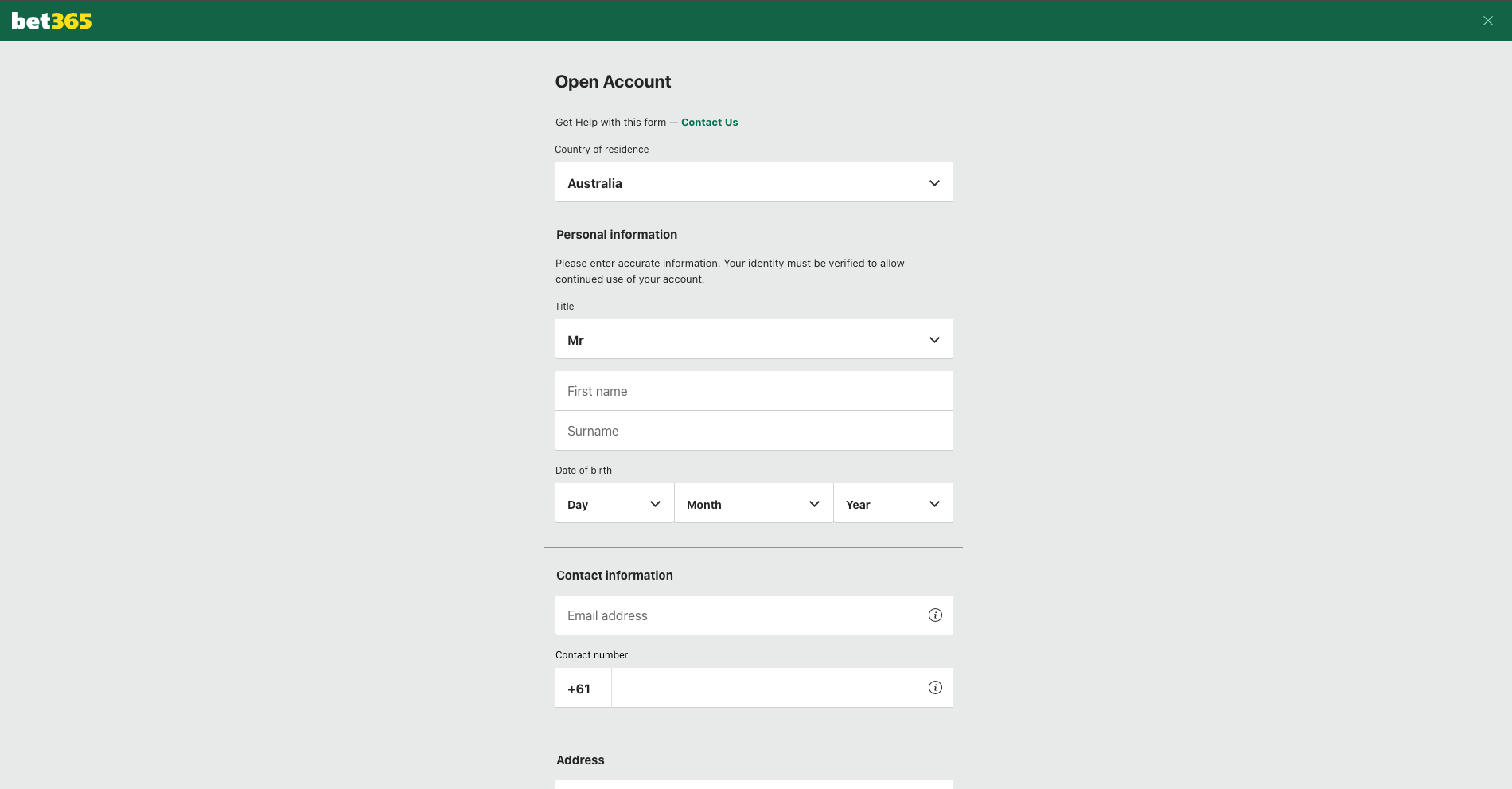Show info for Email address field

[x=935, y=615]
